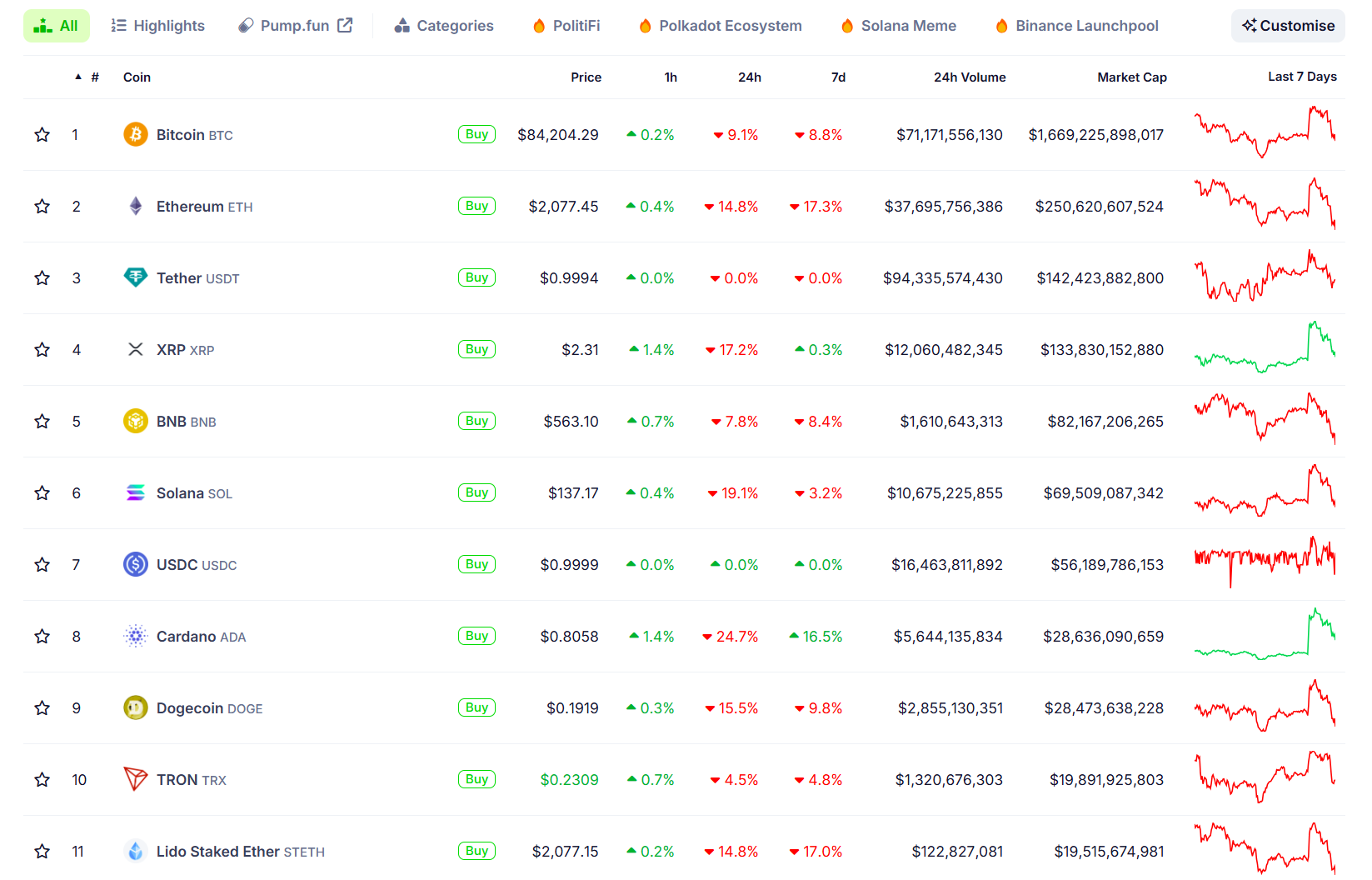Open the Solana Meme tab
Viewport: 1372px width, 880px height.
click(899, 26)
